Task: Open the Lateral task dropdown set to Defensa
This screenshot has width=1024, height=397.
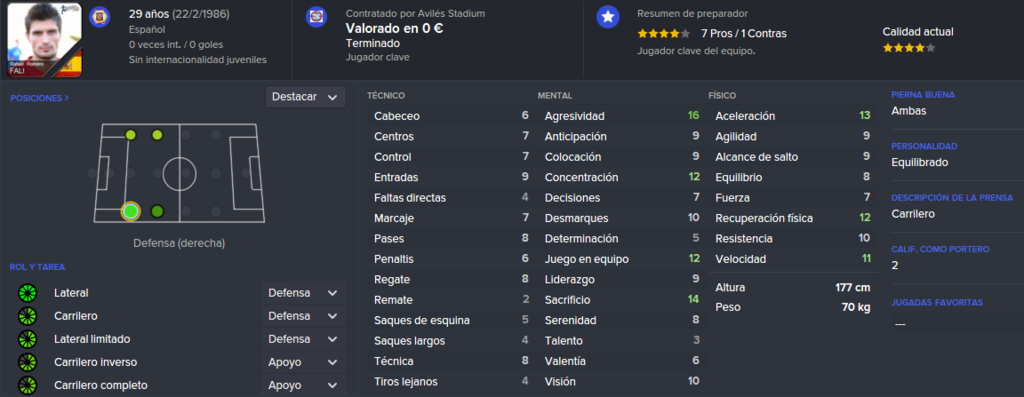Action: pyautogui.click(x=303, y=293)
